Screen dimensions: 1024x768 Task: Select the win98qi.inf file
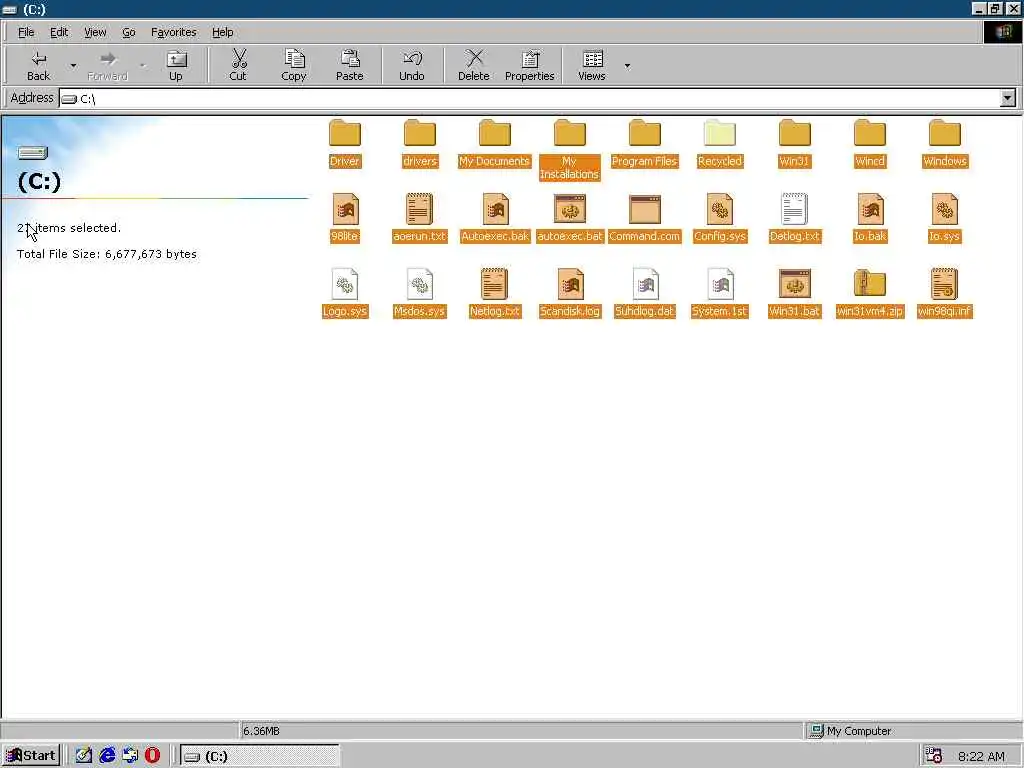944,294
